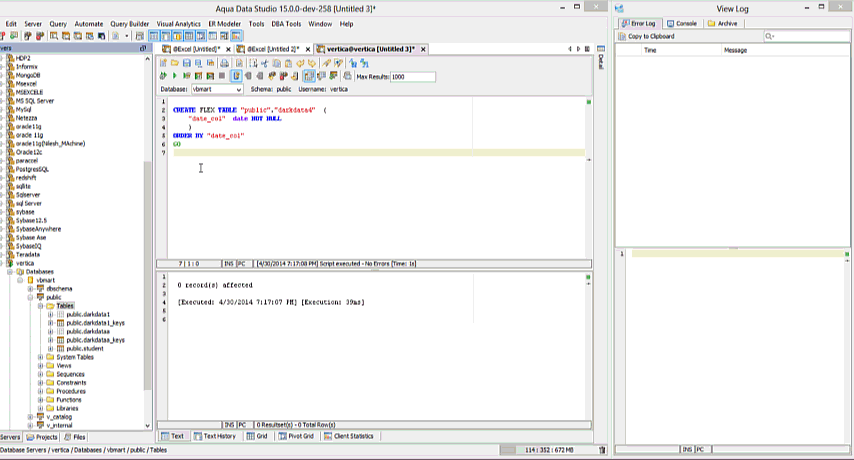Screen dimensions: 854x460
Task: Expand the v_catalog schema node
Action: coord(30,417)
